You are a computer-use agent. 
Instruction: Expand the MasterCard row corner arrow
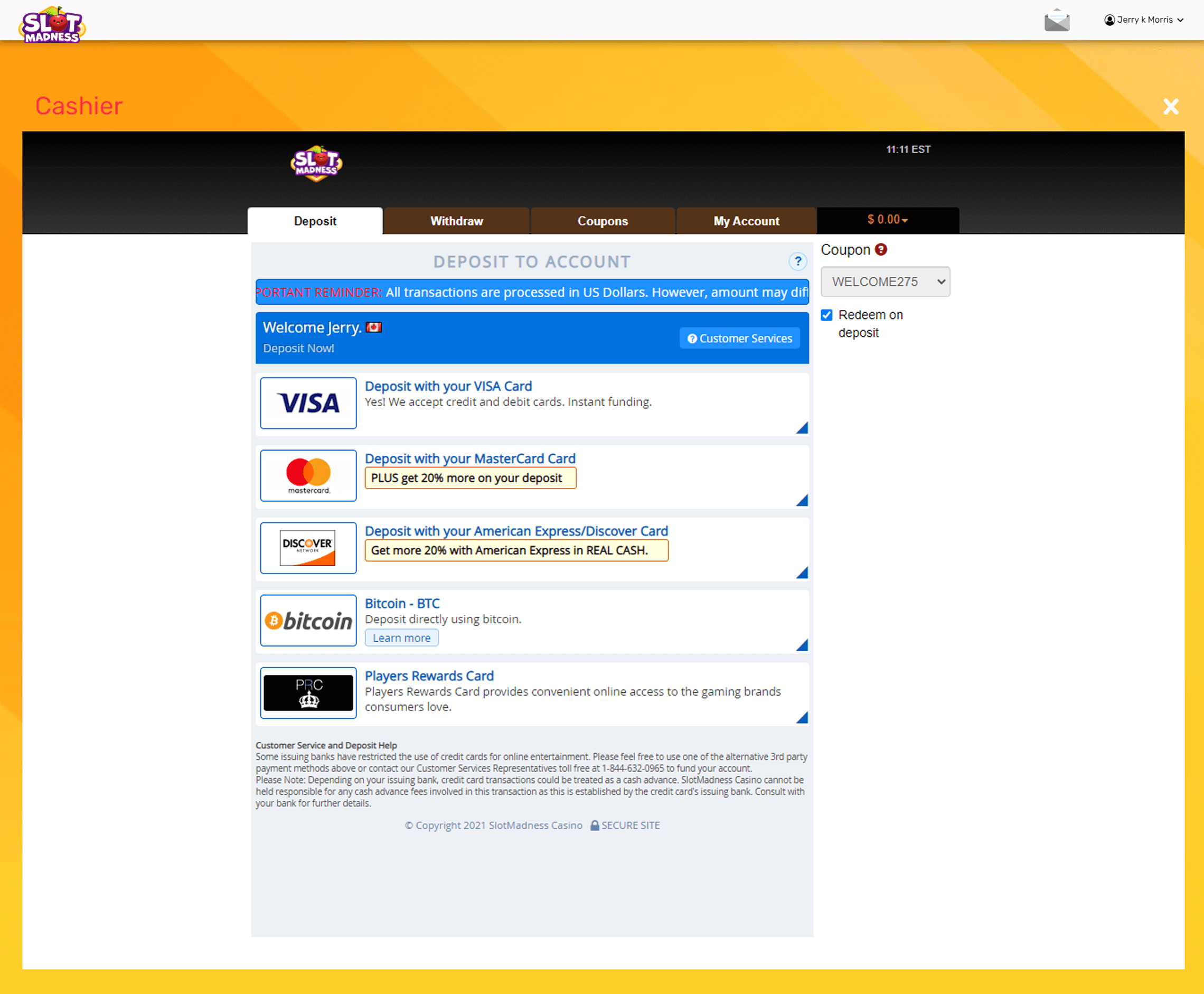click(802, 501)
